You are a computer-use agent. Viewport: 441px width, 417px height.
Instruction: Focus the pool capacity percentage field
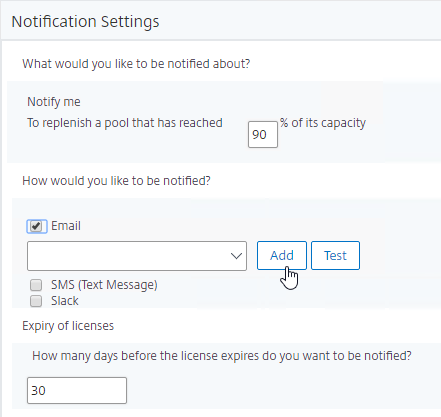pos(263,134)
